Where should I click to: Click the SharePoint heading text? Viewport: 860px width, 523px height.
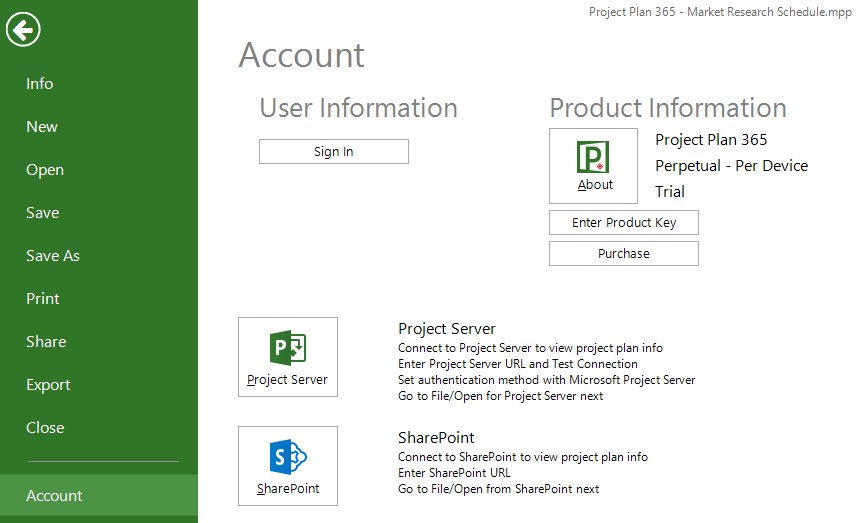pos(436,437)
